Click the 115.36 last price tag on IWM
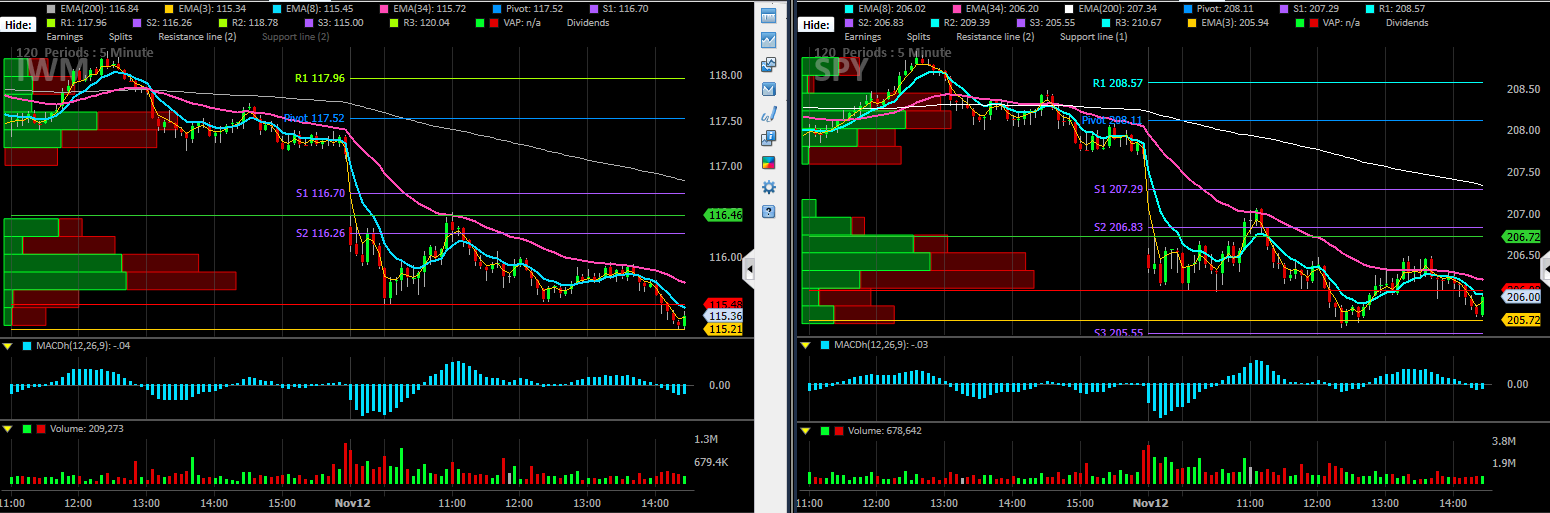The height and width of the screenshot is (513, 1550). click(723, 316)
